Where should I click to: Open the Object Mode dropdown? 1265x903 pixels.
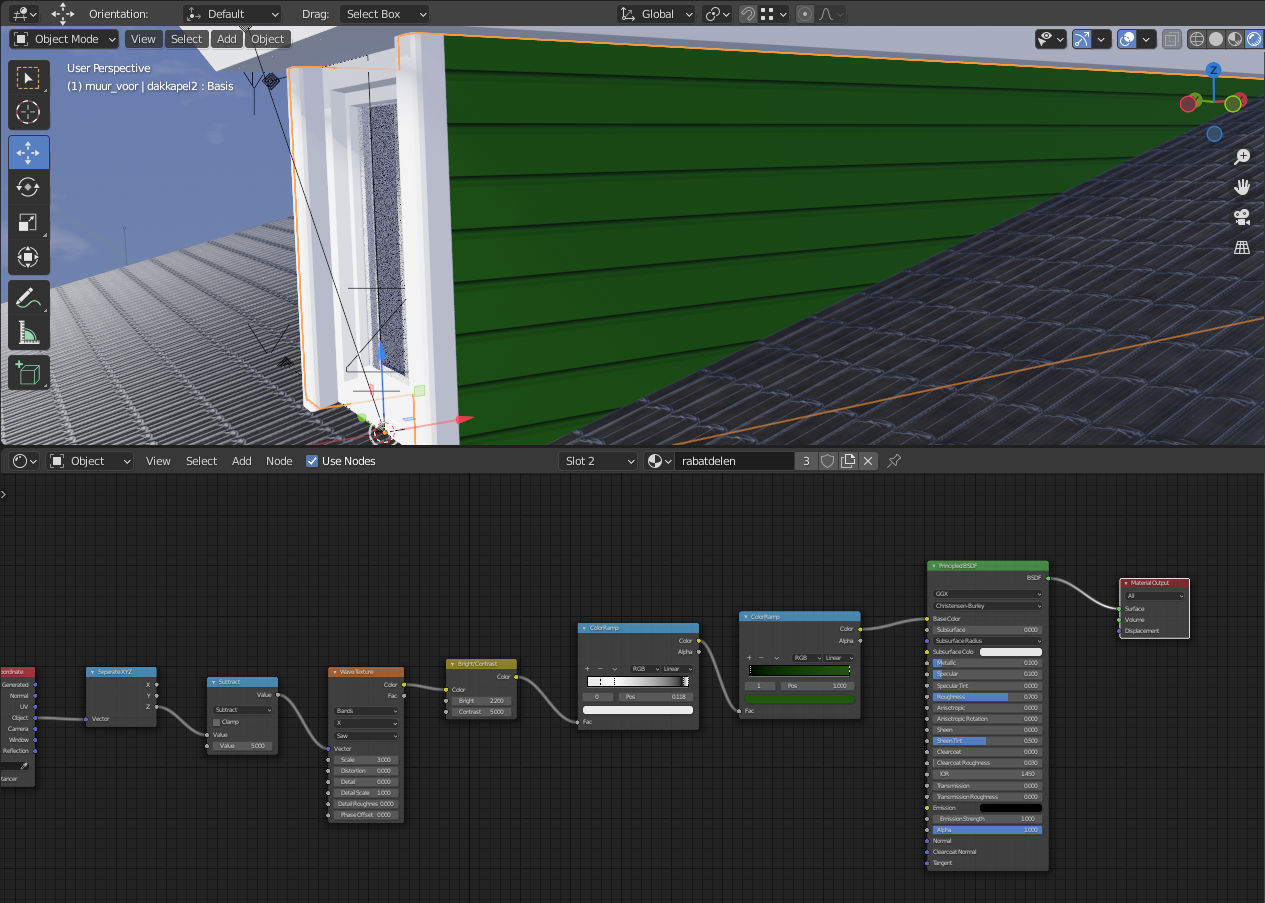(x=65, y=39)
